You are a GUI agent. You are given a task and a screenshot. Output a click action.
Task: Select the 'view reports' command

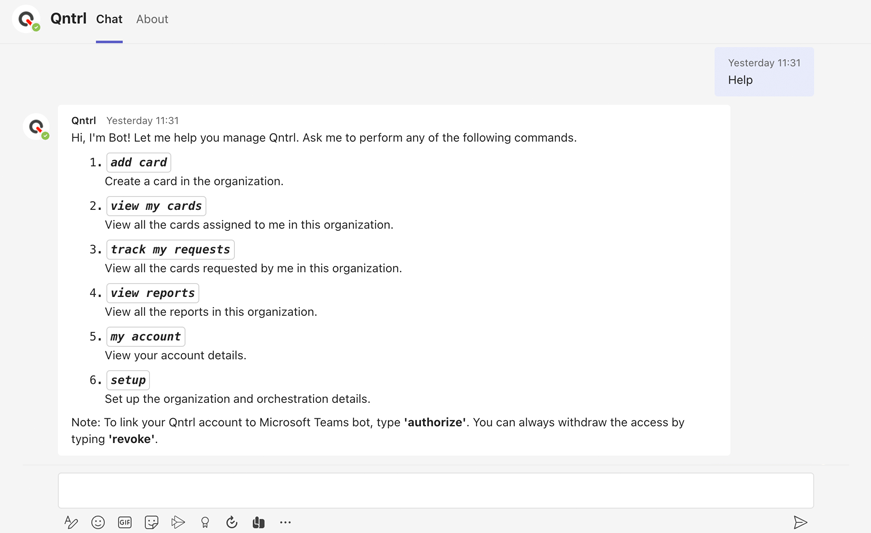(x=152, y=293)
